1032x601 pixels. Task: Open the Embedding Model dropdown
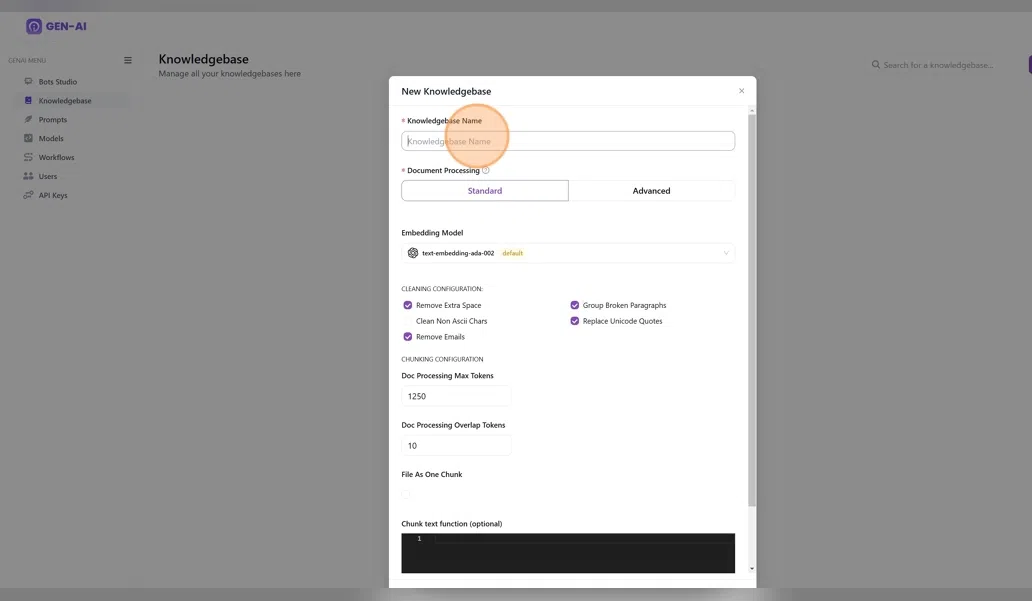568,254
